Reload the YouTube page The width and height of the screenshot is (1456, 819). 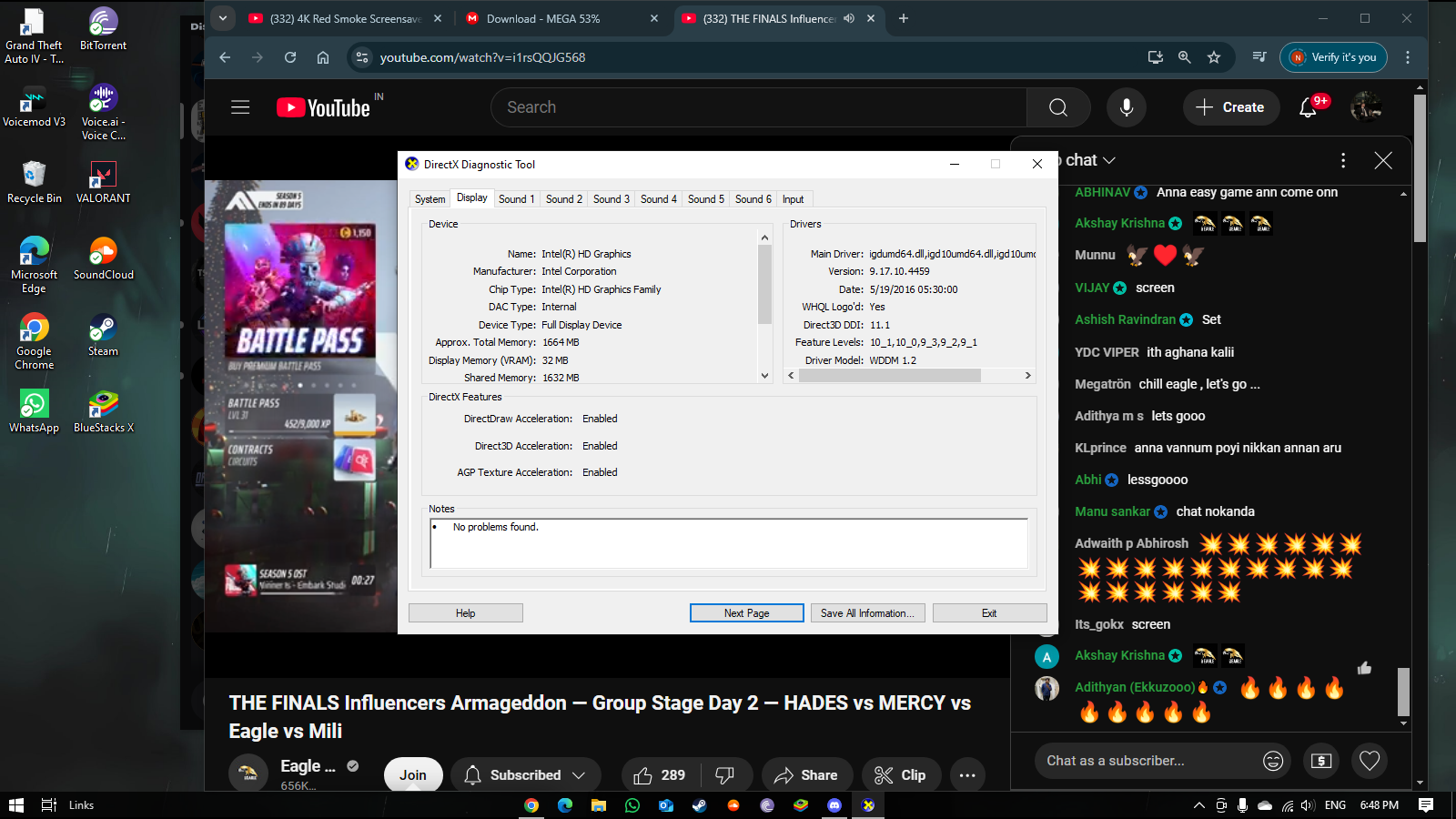pyautogui.click(x=290, y=57)
